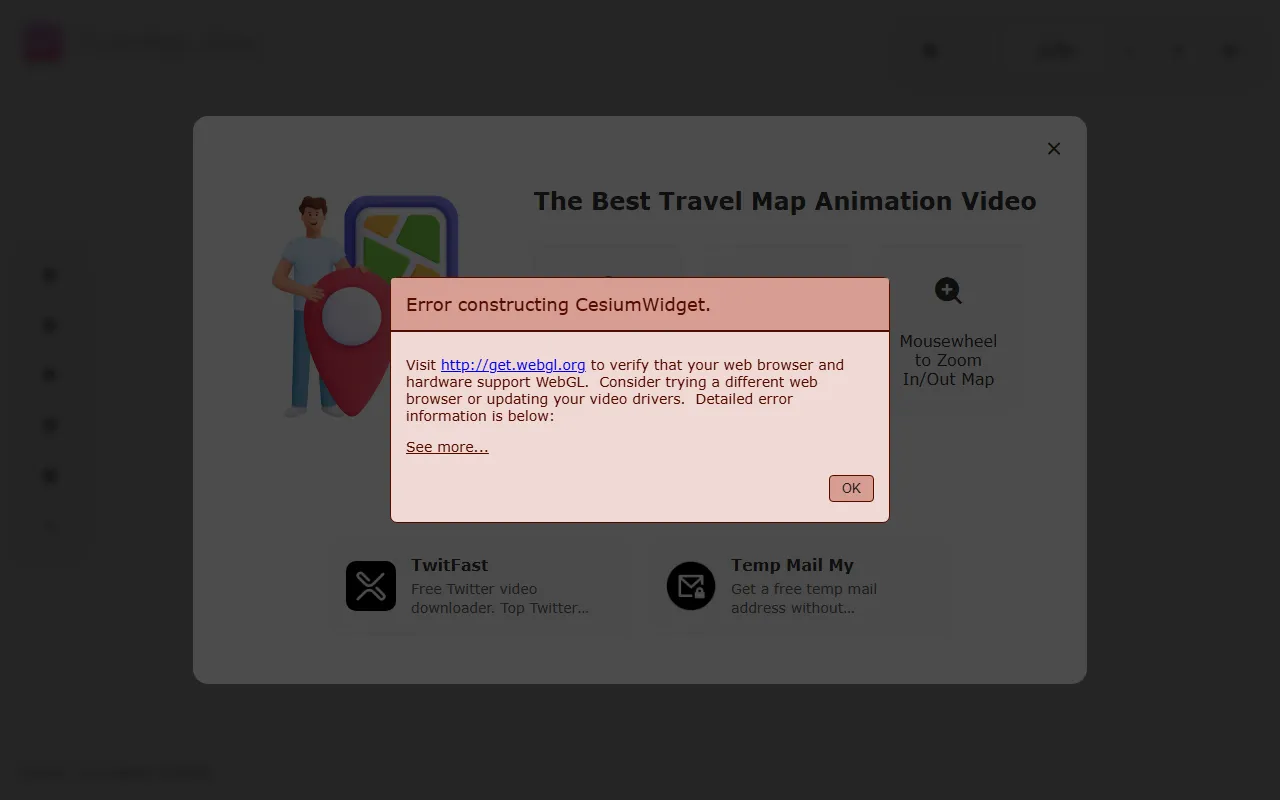Screen dimensions: 1280x800
Task: Click the topmost dimmed left sidebar icon
Action: click(x=50, y=275)
